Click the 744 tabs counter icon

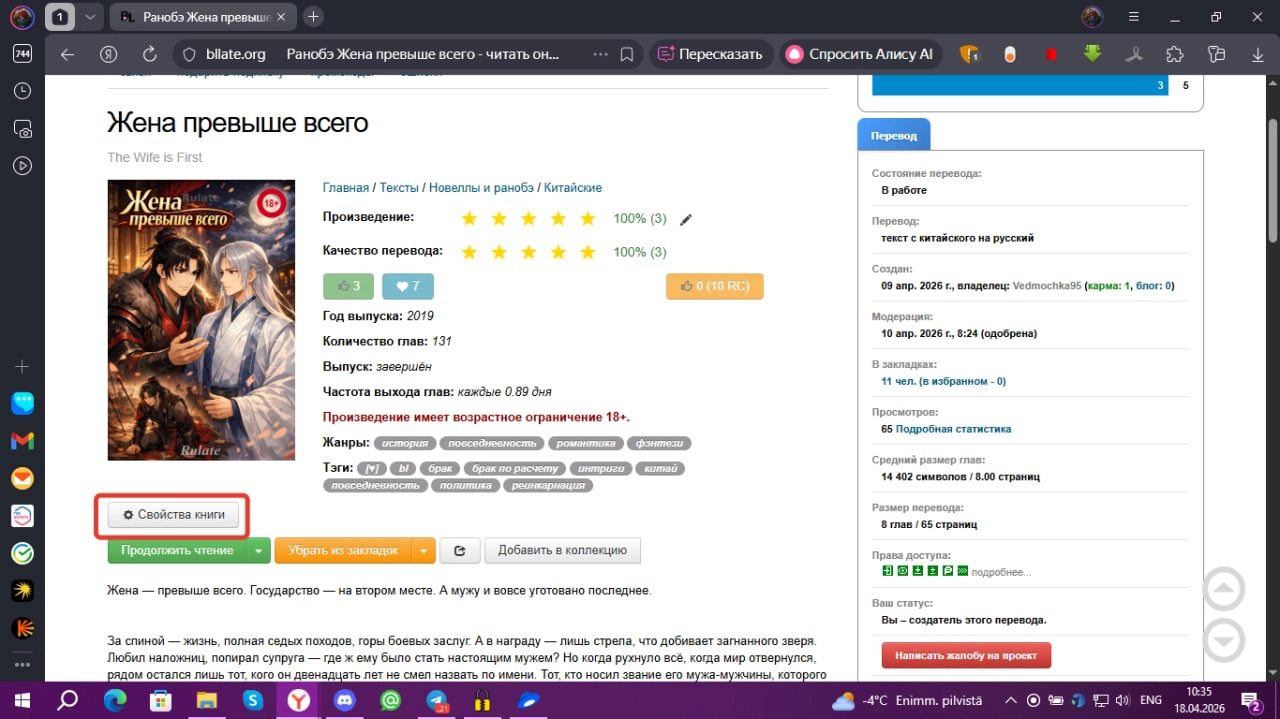[22, 54]
